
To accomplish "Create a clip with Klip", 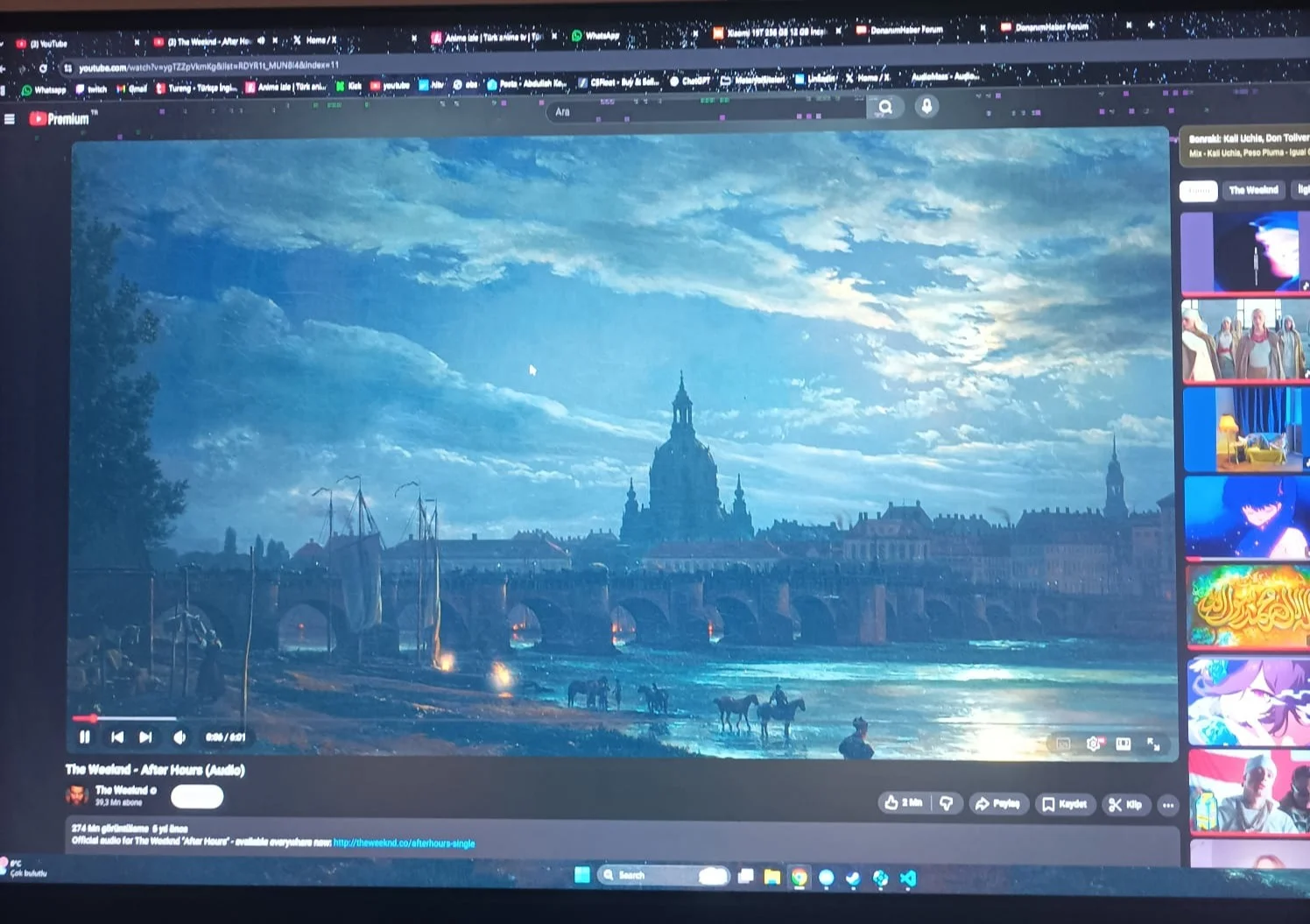I will [1125, 805].
